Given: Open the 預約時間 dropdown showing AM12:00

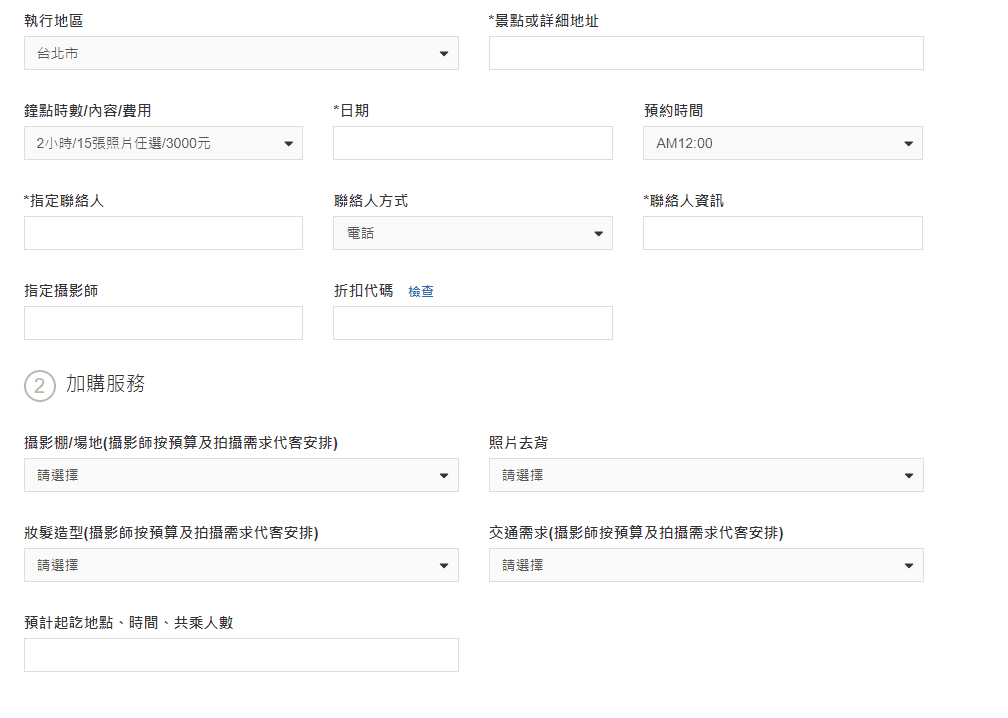Looking at the screenshot, I should 782,143.
